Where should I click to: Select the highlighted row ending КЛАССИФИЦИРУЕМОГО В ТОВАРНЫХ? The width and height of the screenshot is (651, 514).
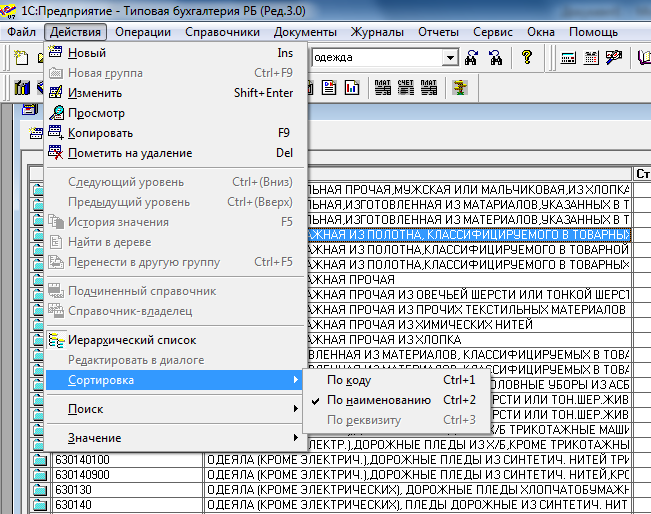pyautogui.click(x=469, y=235)
